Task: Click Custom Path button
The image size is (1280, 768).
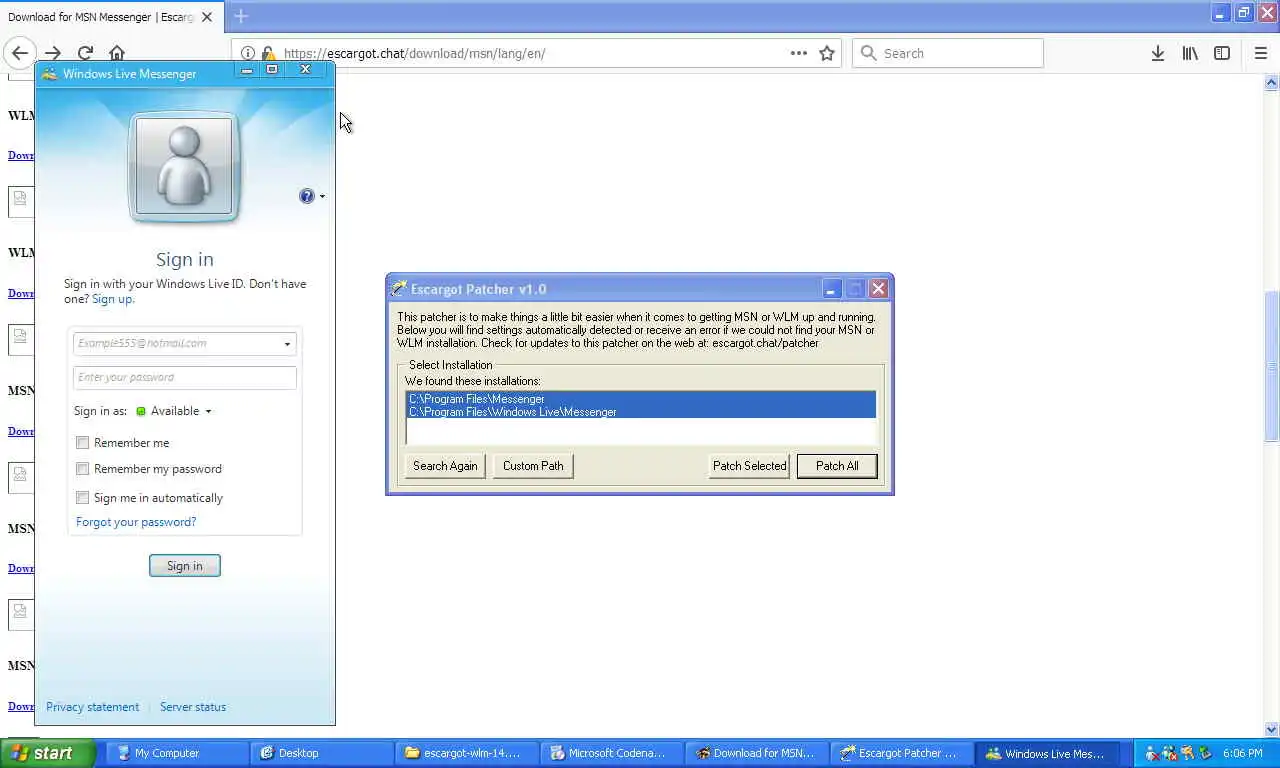Action: [x=533, y=466]
